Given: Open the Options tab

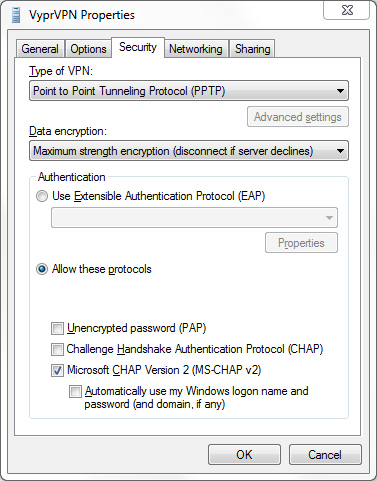Looking at the screenshot, I should (88, 49).
